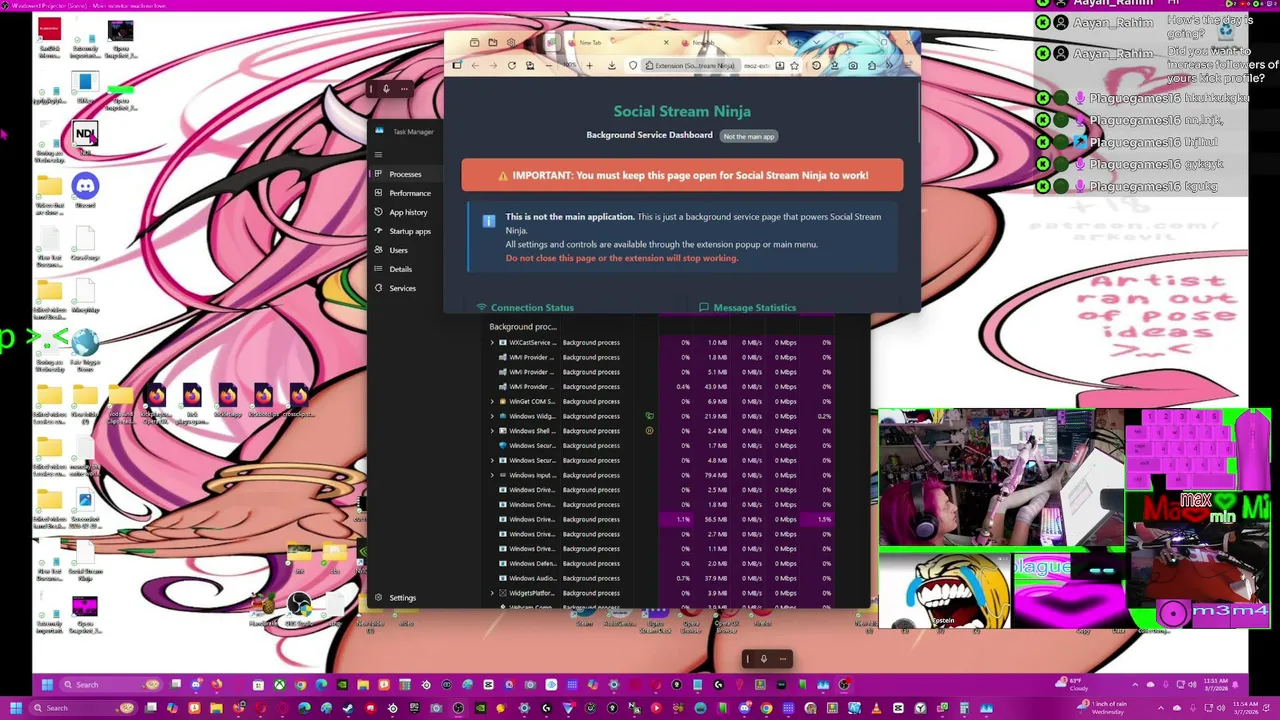The height and width of the screenshot is (720, 1280).
Task: Open the list all tabs chevron in Firefox
Action: [816, 42]
